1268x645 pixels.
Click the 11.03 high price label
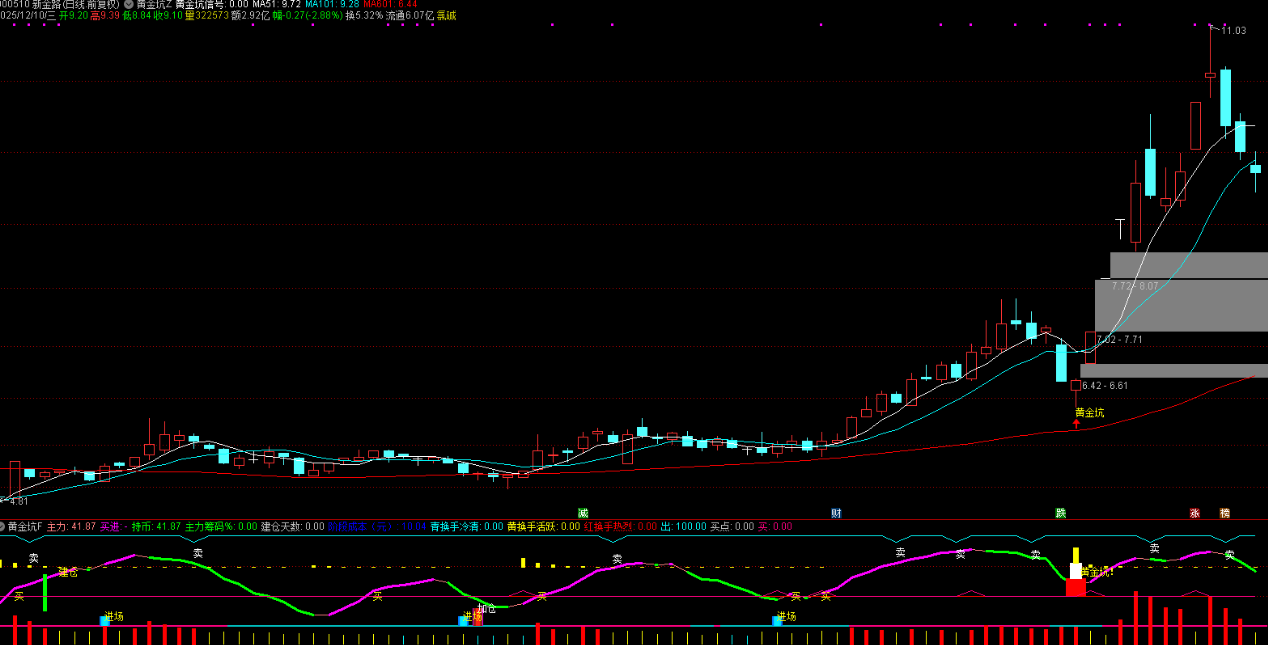pyautogui.click(x=1234, y=31)
